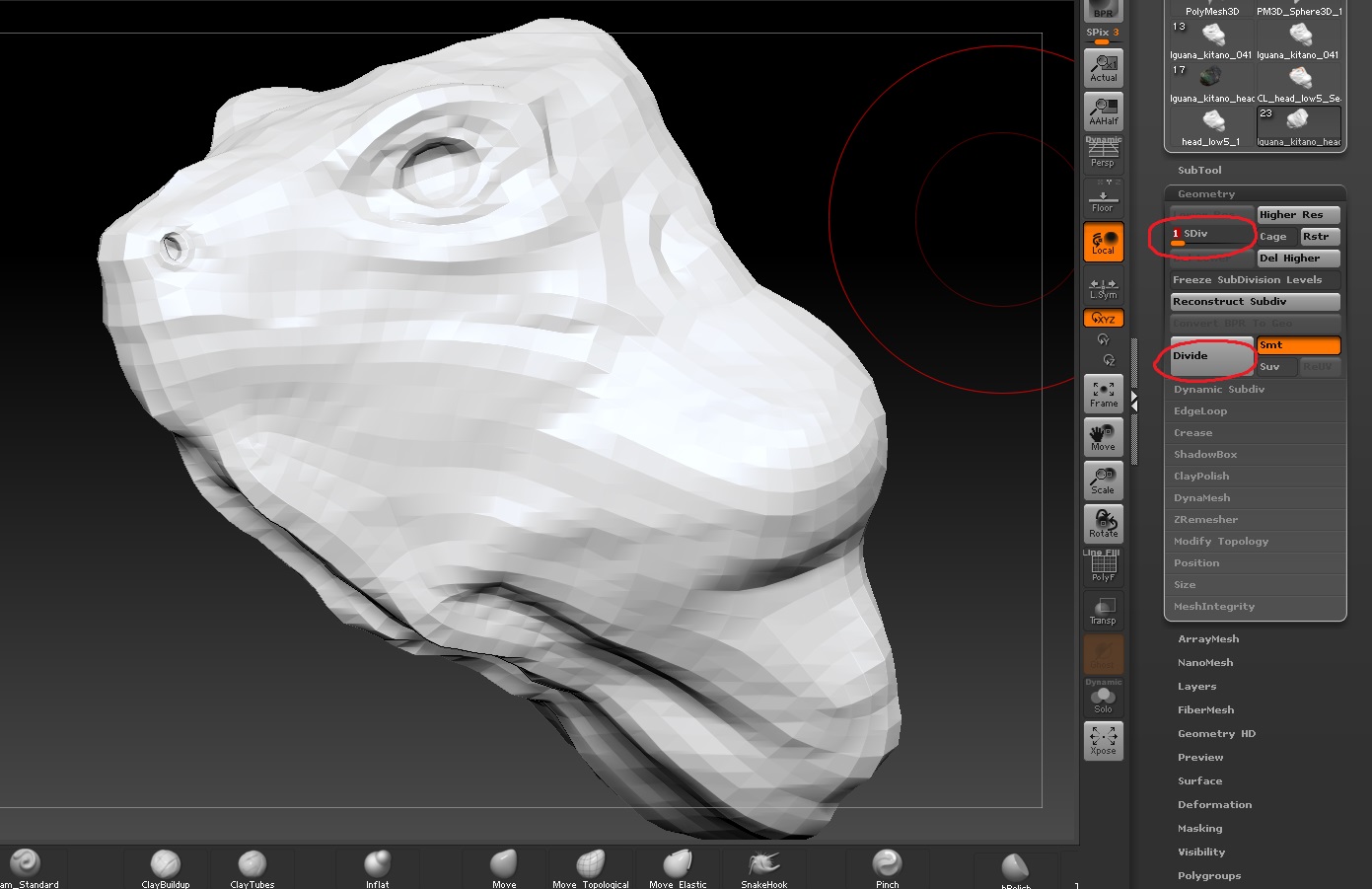Select the head_low5_1 subtool thumbnail
Image resolution: width=1372 pixels, height=889 pixels.
tap(1210, 123)
